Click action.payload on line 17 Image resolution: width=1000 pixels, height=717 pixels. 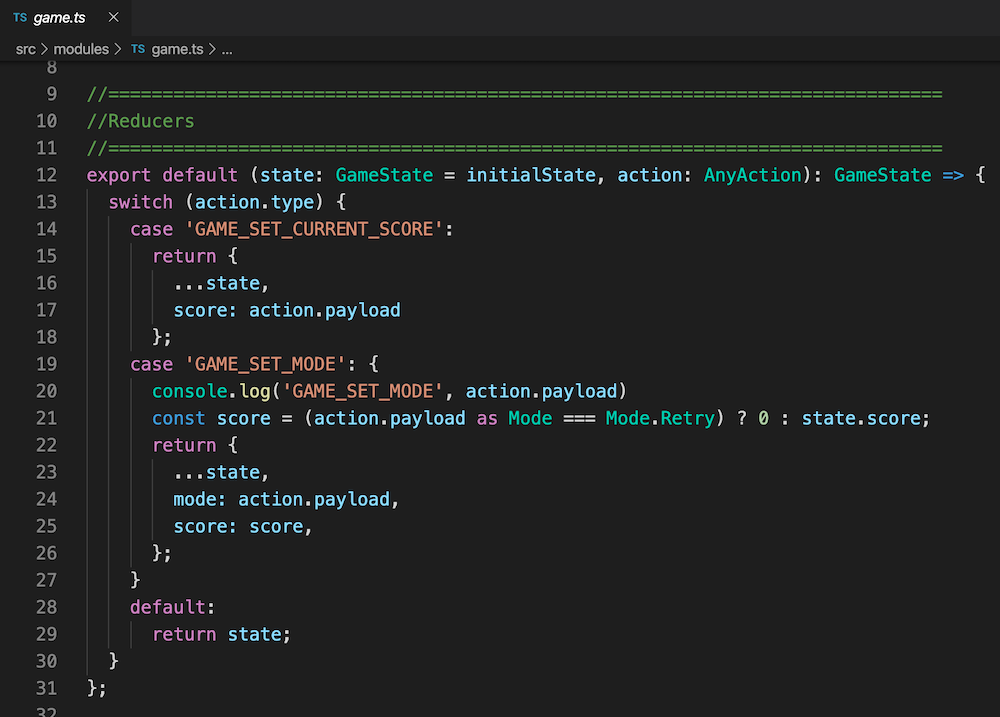pos(324,310)
